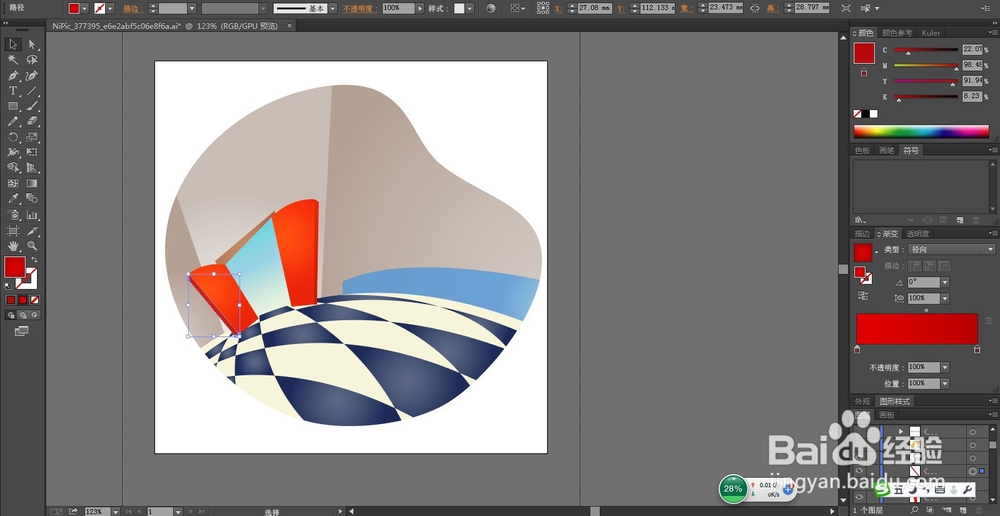Click the large red fill swatch in toolbox
Image resolution: width=1000 pixels, height=516 pixels.
point(15,267)
